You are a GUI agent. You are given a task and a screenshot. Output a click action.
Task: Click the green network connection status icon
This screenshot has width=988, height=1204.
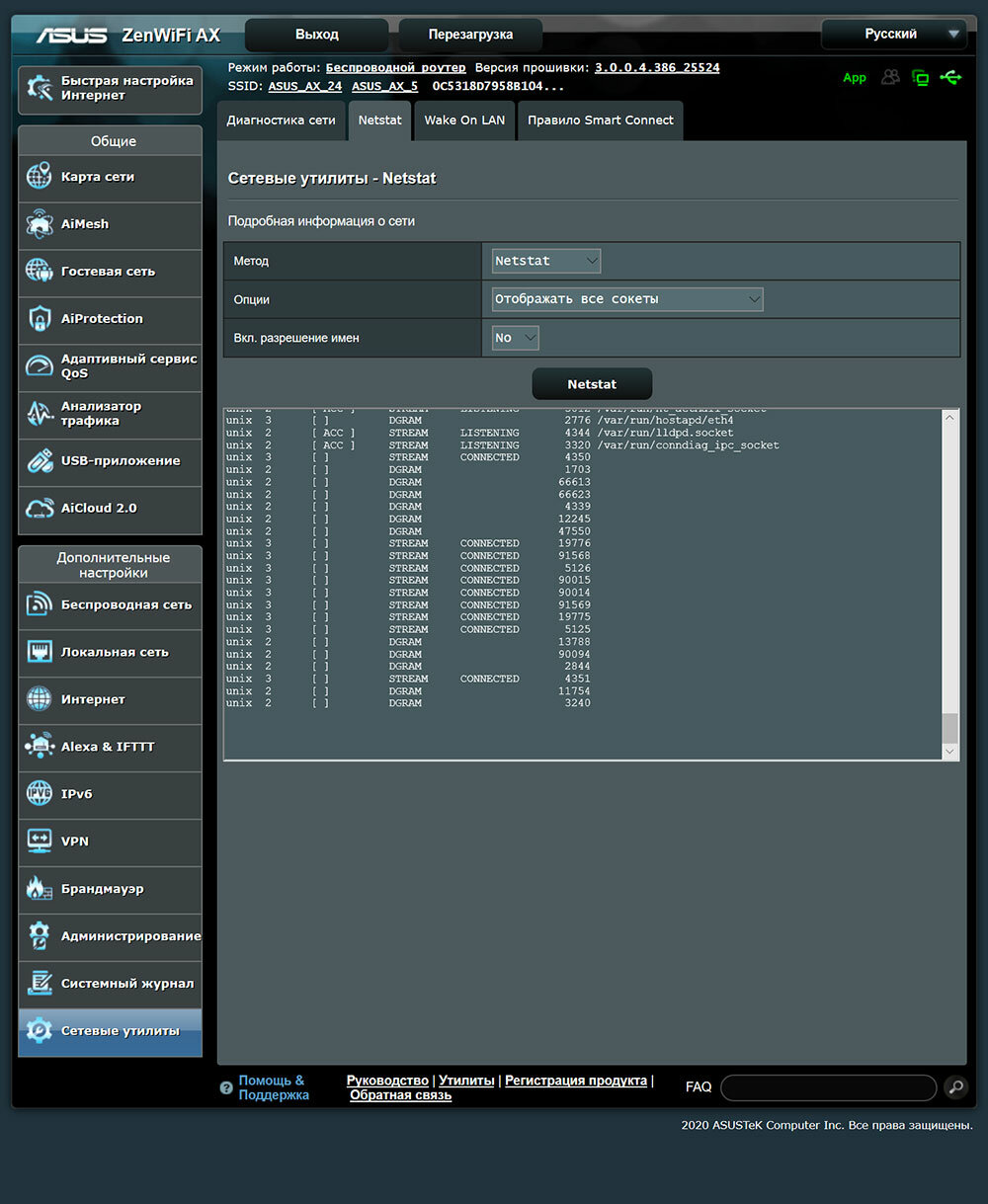point(921,77)
